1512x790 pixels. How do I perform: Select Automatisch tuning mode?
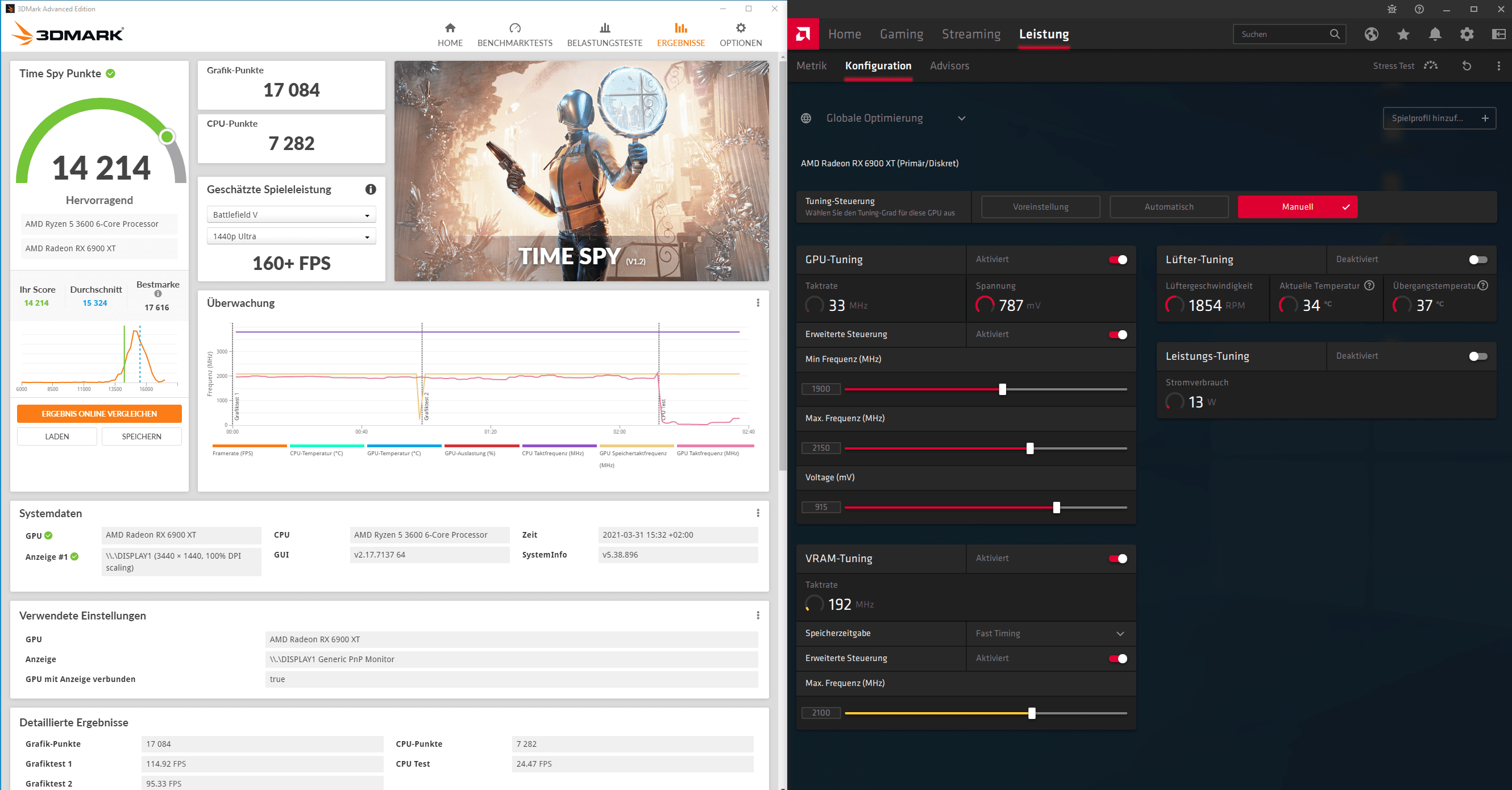(1169, 207)
